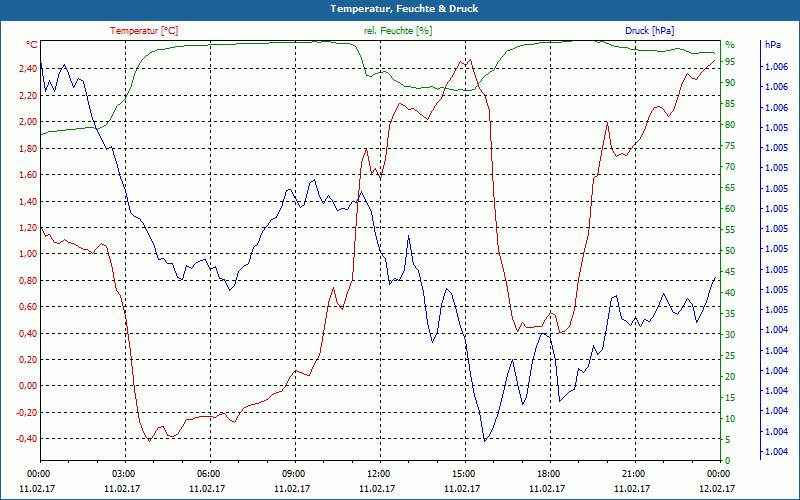Click the '1,20' temperature axis value

[28, 228]
